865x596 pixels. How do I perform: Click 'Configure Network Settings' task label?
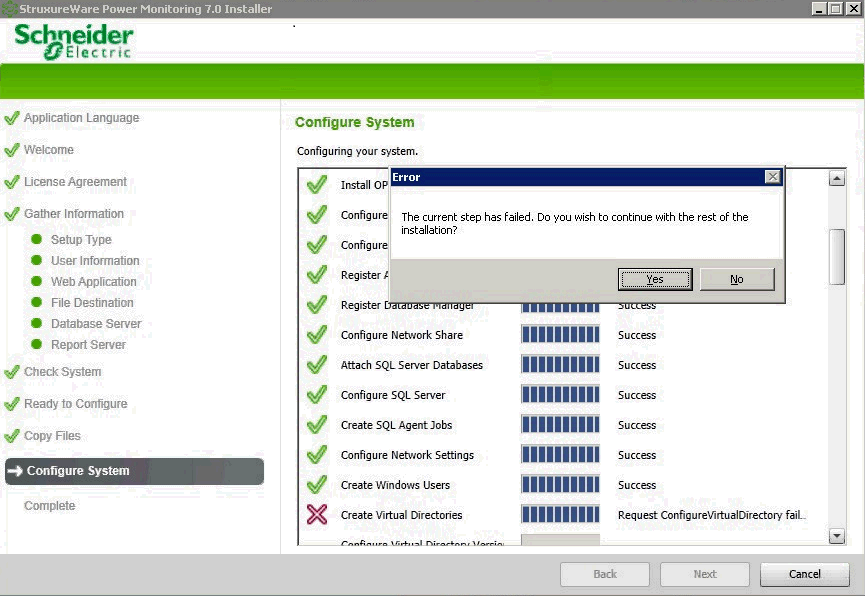coord(407,455)
